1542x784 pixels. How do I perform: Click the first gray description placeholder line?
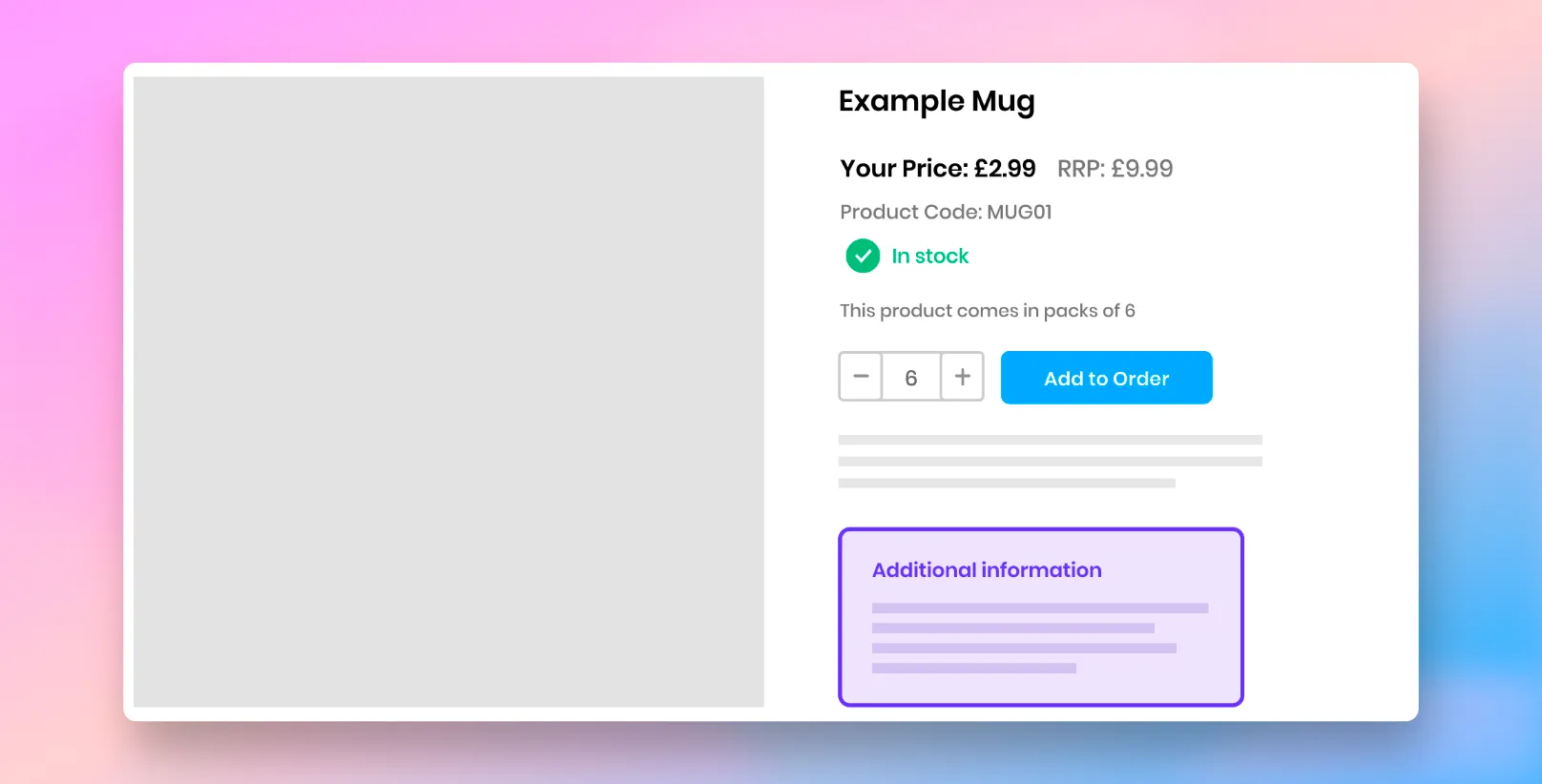pyautogui.click(x=1051, y=440)
